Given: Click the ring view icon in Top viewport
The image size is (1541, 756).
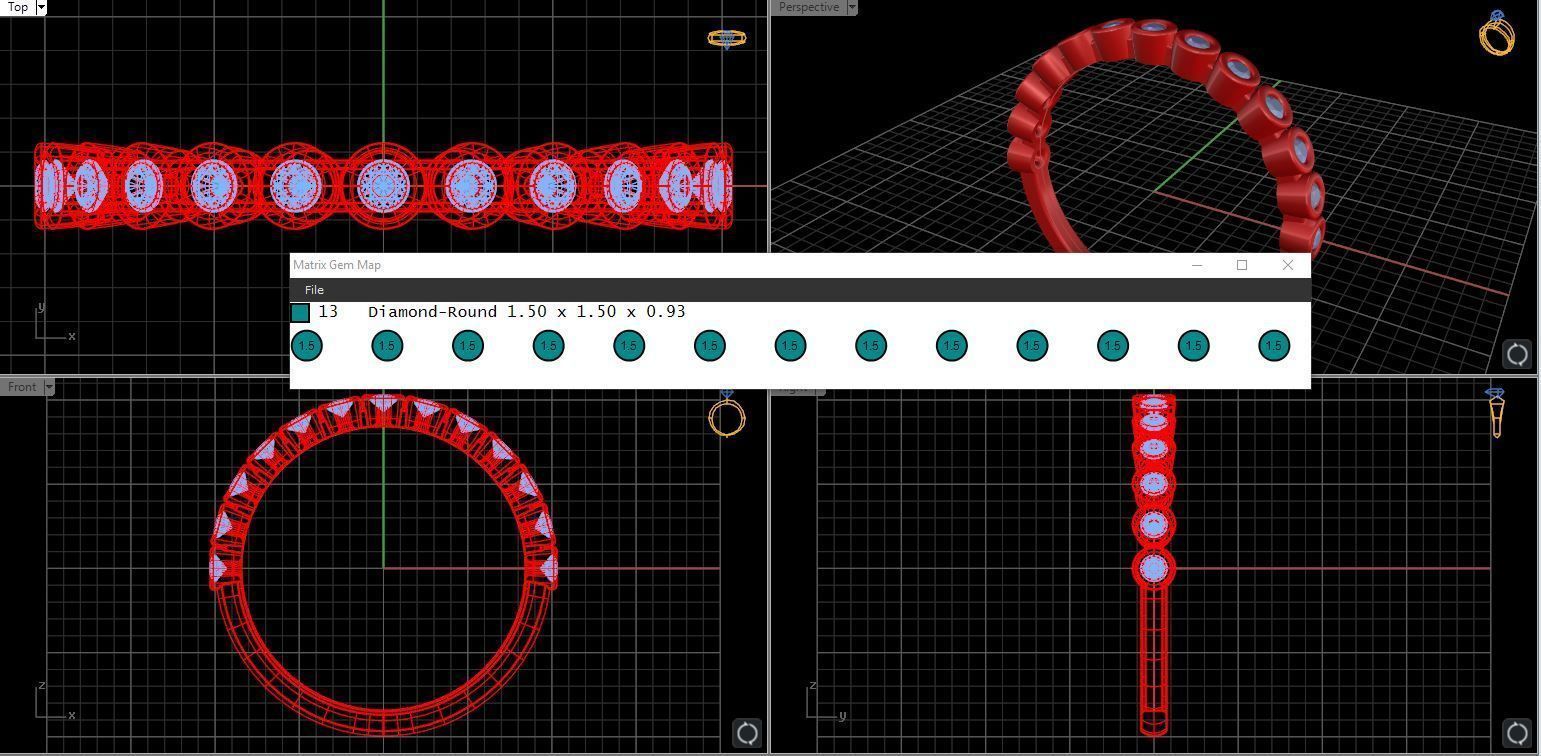Looking at the screenshot, I should click(727, 38).
